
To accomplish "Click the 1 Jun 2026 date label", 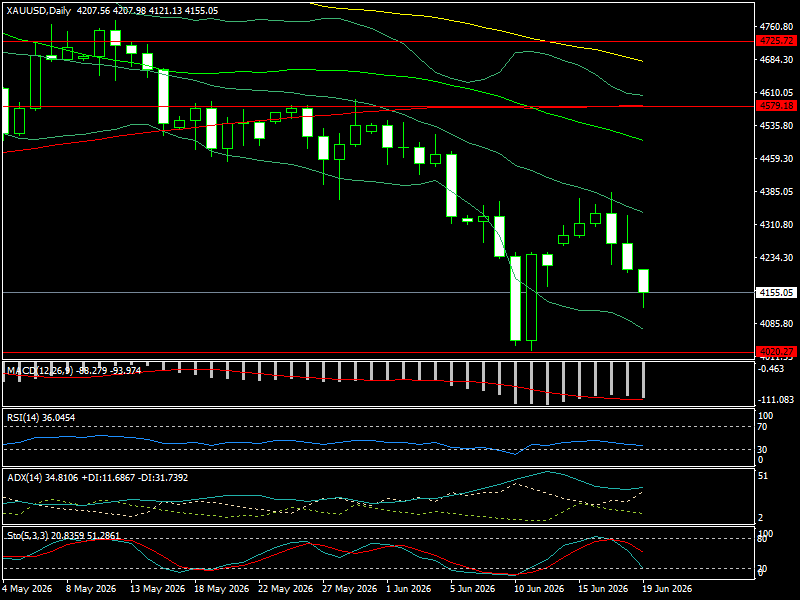I will click(x=409, y=589).
